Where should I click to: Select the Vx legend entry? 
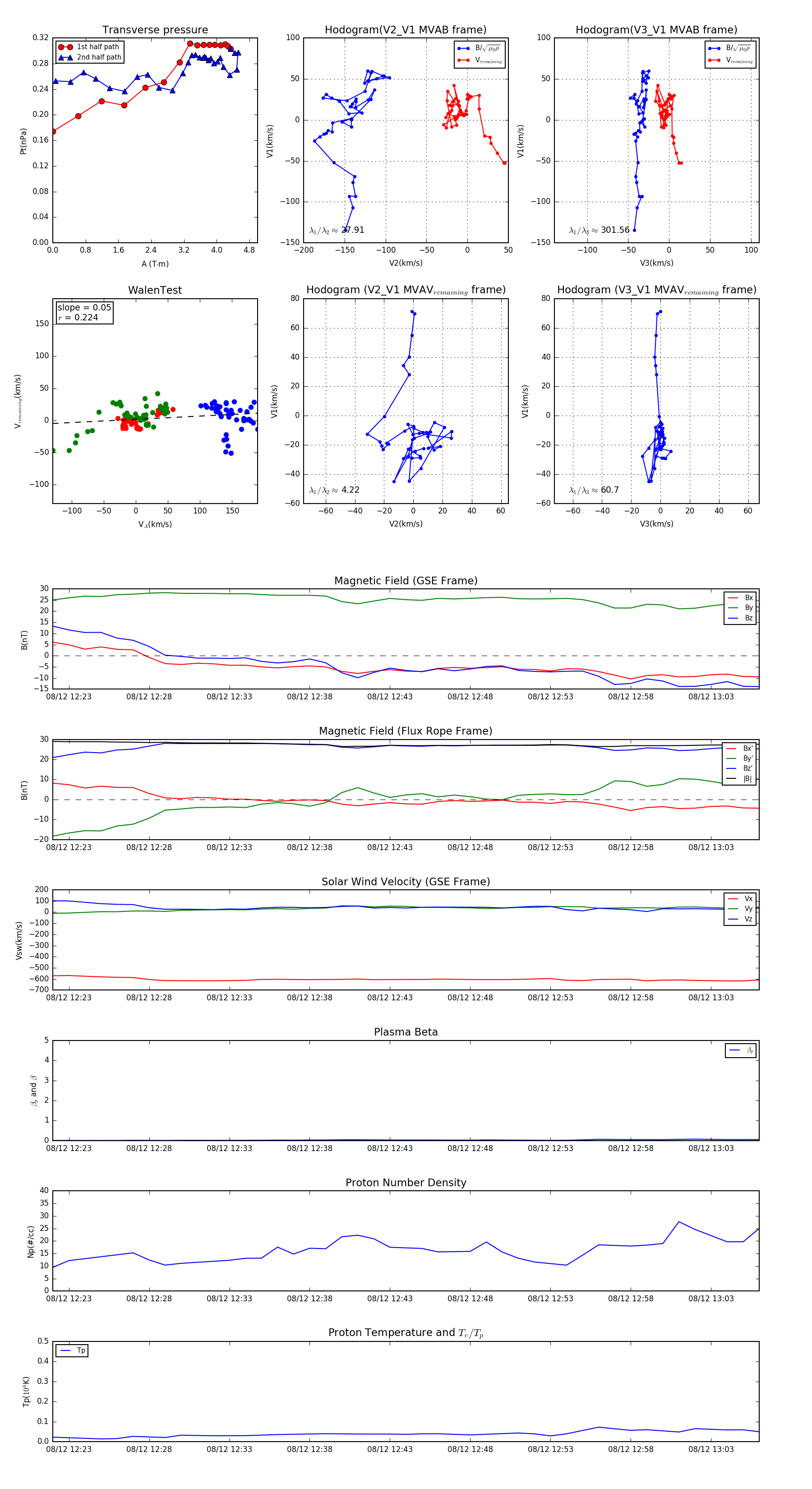[x=740, y=899]
